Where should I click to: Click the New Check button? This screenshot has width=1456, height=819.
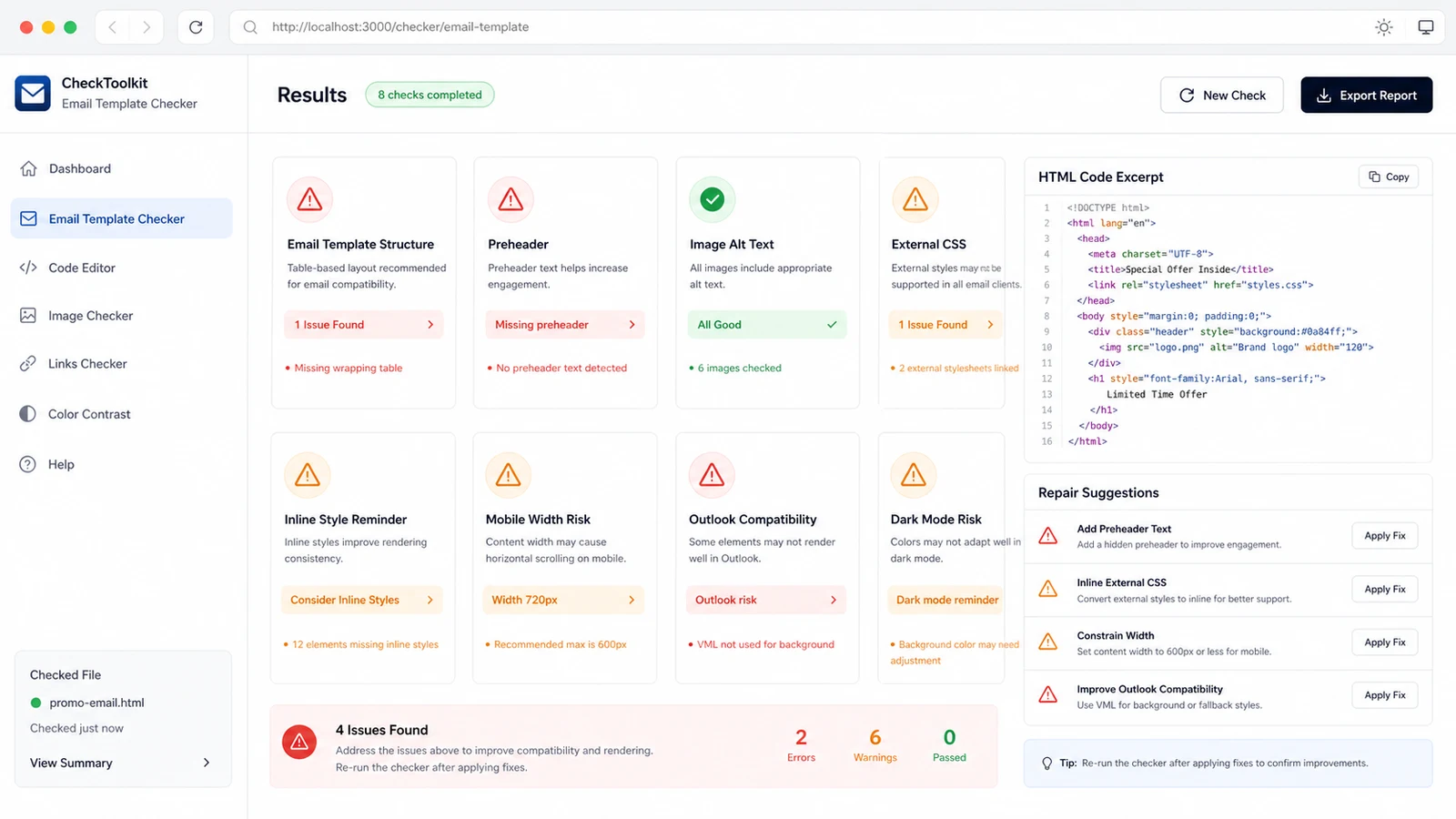click(1222, 95)
